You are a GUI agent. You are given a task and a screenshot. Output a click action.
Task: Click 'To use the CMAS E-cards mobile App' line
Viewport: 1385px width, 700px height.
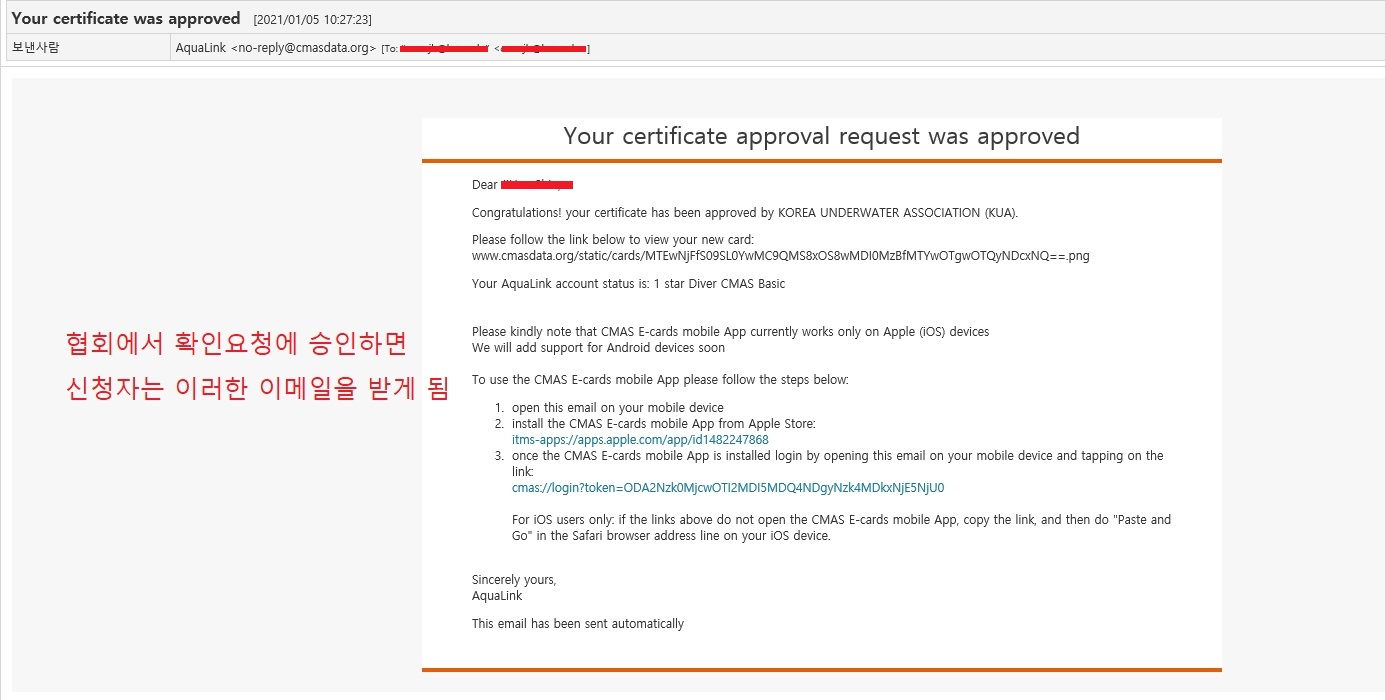660,380
